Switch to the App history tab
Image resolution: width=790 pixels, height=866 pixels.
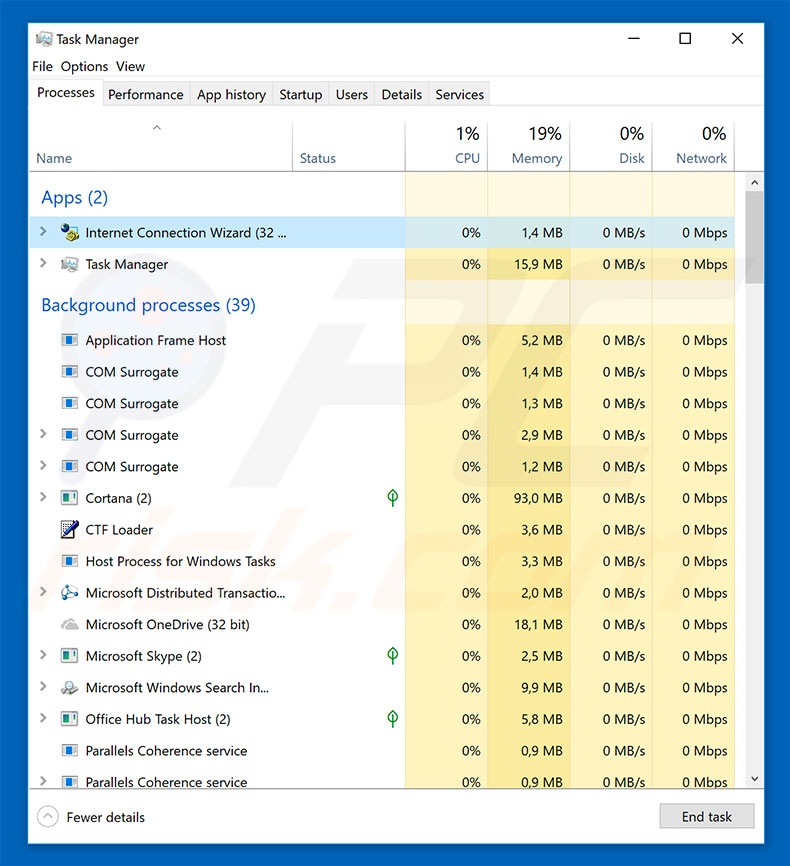[x=231, y=94]
